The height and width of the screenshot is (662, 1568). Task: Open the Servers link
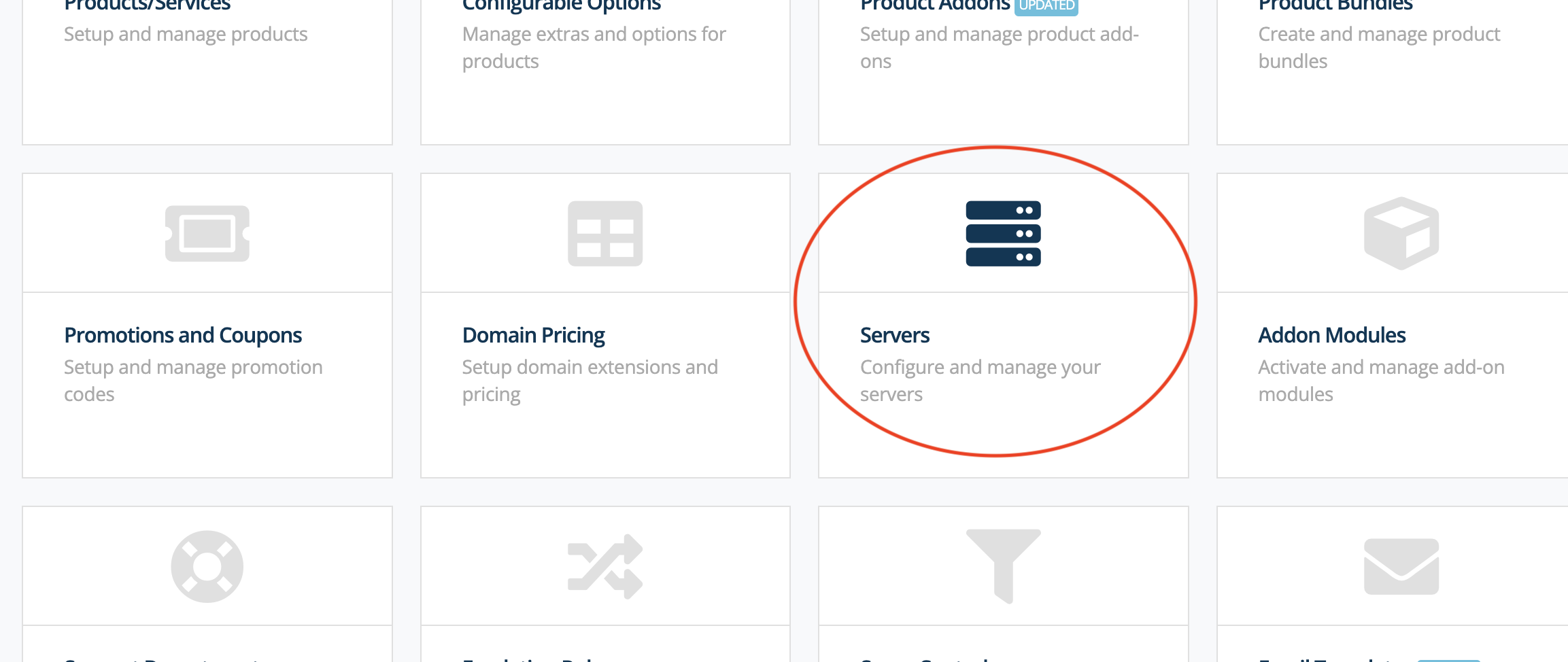click(x=895, y=335)
